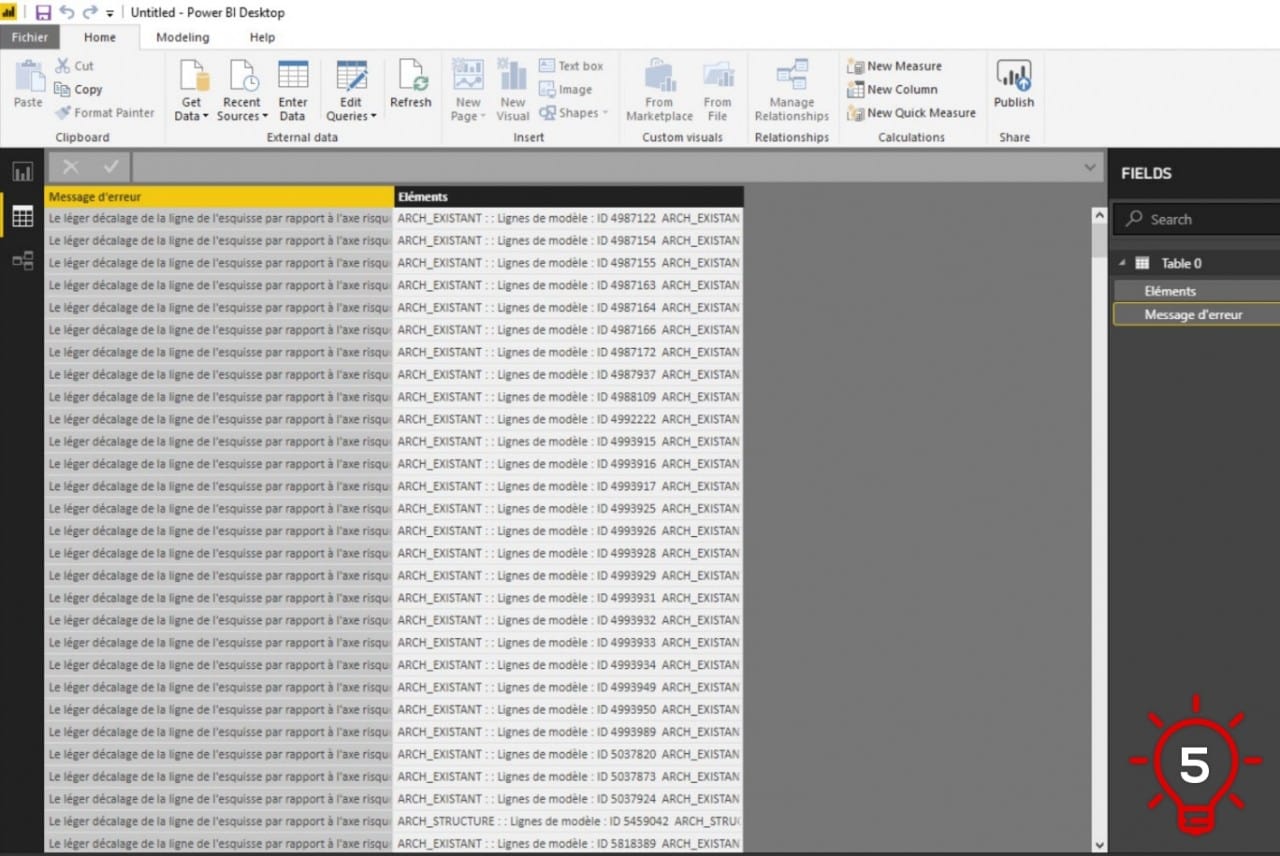
Task: Cancel the formula with the X button
Action: pyautogui.click(x=71, y=167)
